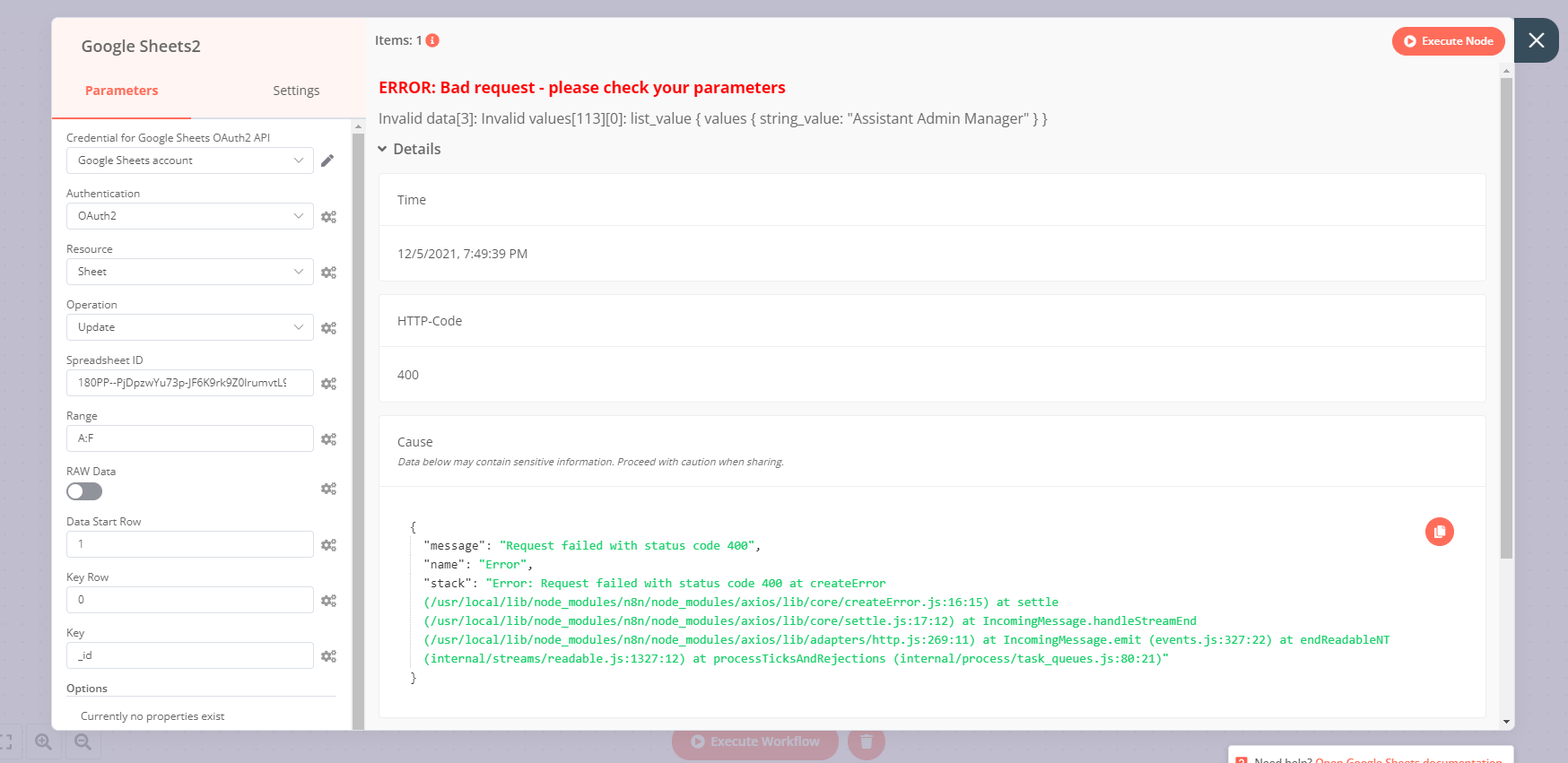The image size is (1568, 763).
Task: Zoom in on the workflow canvas
Action: [43, 741]
